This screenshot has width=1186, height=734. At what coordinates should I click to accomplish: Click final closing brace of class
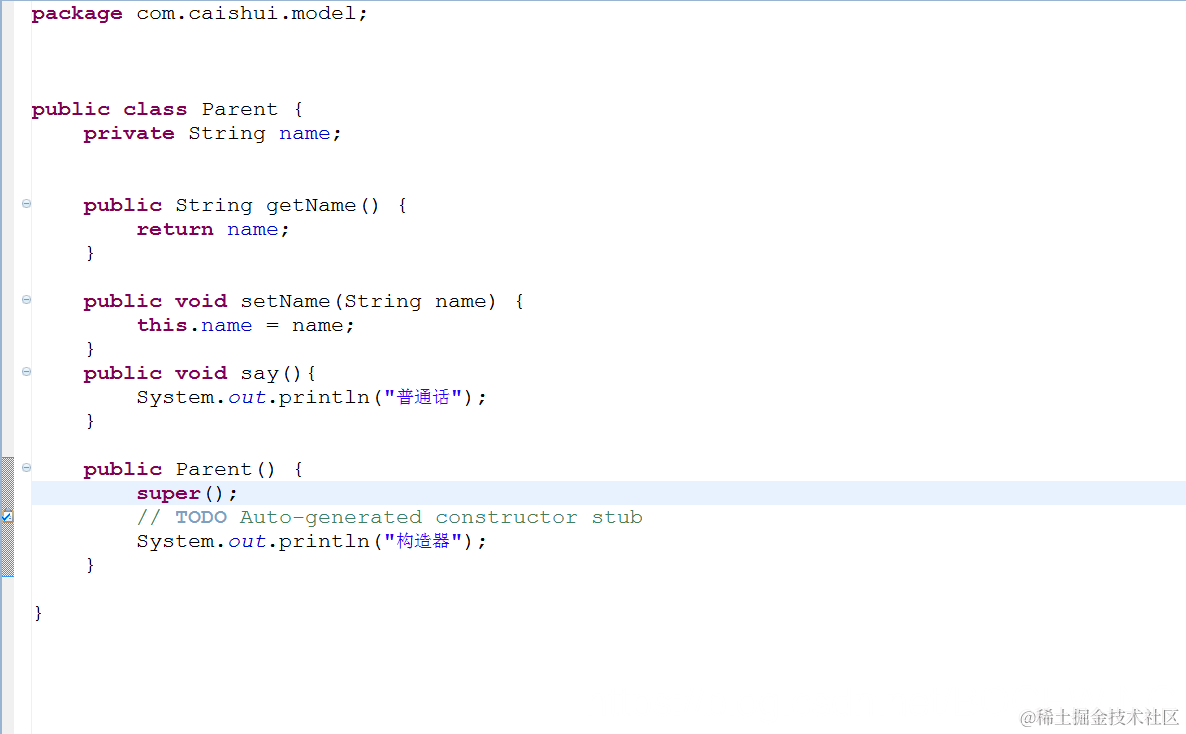tap(39, 613)
